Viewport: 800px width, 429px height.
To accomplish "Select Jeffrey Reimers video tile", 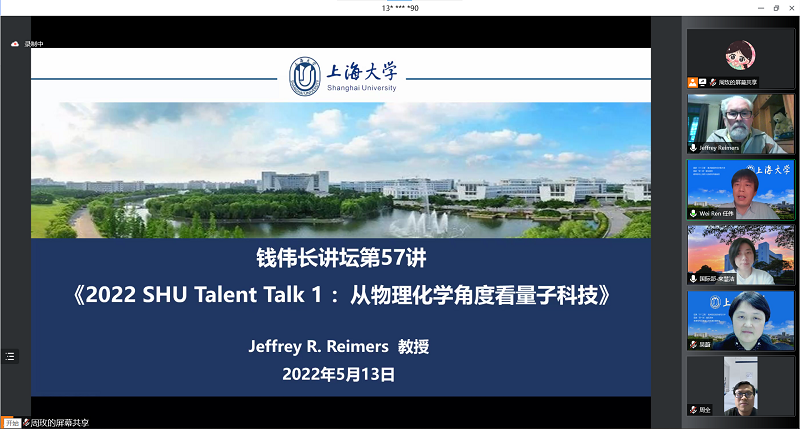I will [740, 124].
